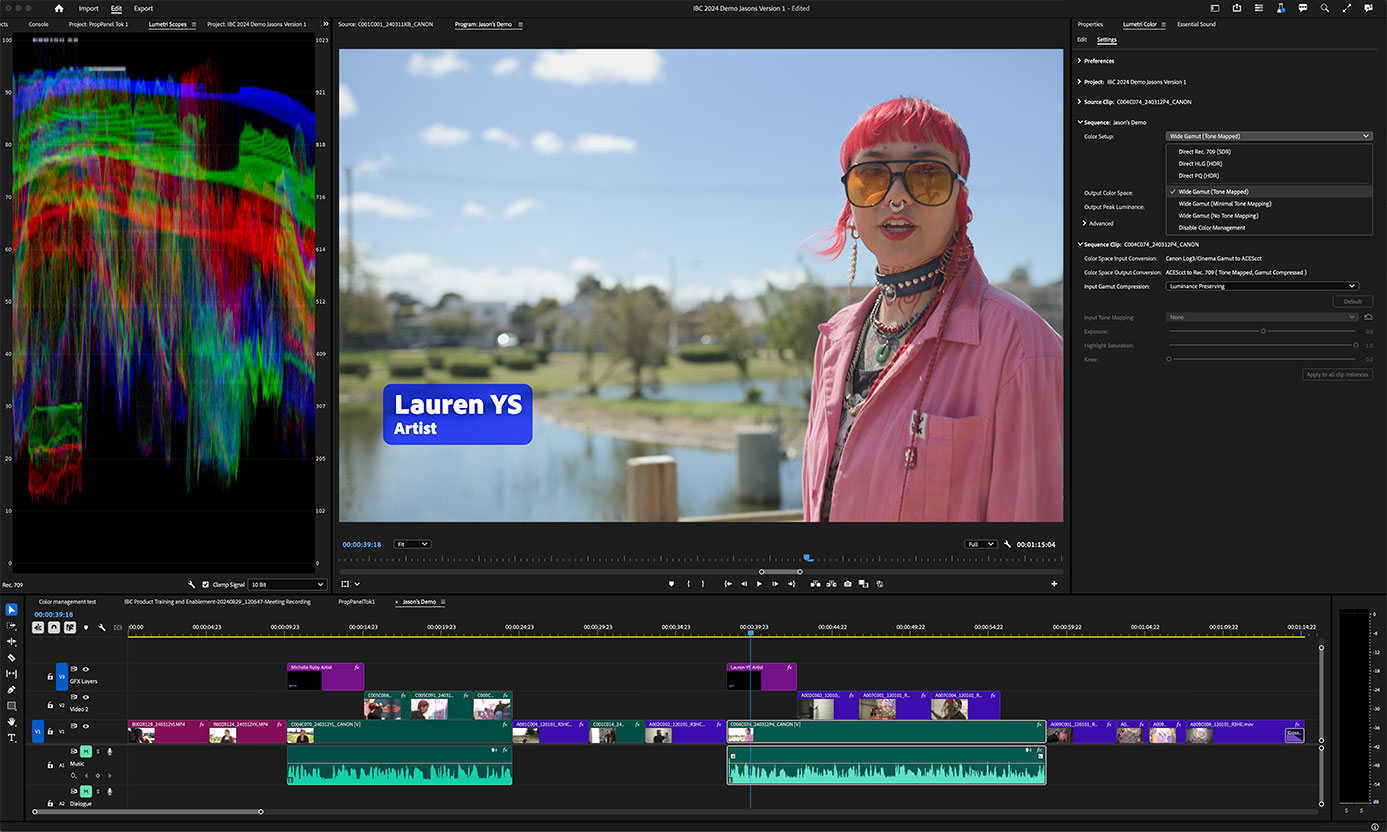
Task: Select the Hand tool
Action: coord(11,722)
